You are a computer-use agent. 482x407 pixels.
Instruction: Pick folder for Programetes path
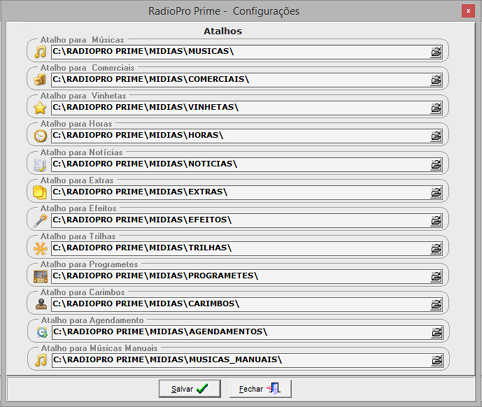click(436, 277)
